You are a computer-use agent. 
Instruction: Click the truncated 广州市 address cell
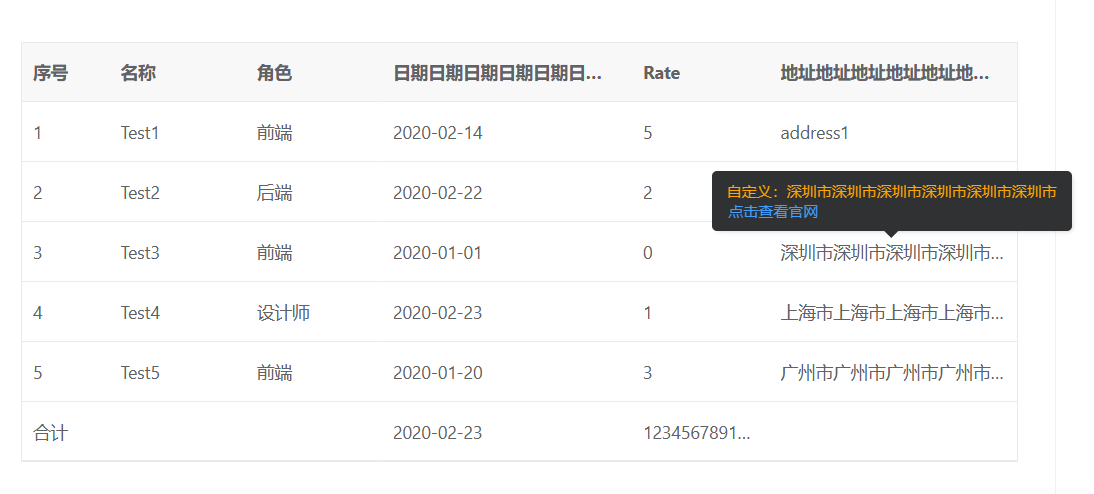coord(891,373)
